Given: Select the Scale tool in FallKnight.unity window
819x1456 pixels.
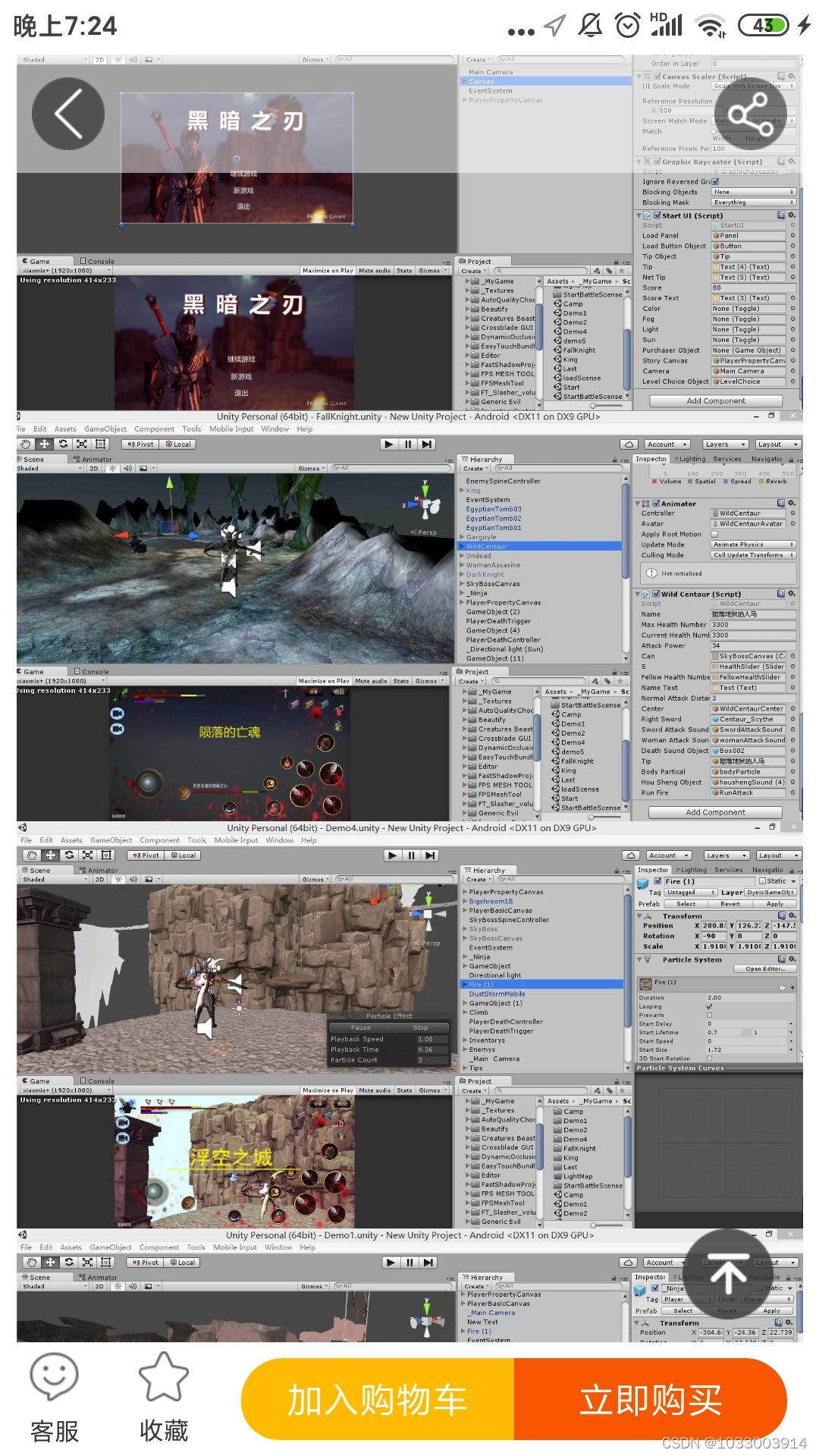Looking at the screenshot, I should point(81,444).
